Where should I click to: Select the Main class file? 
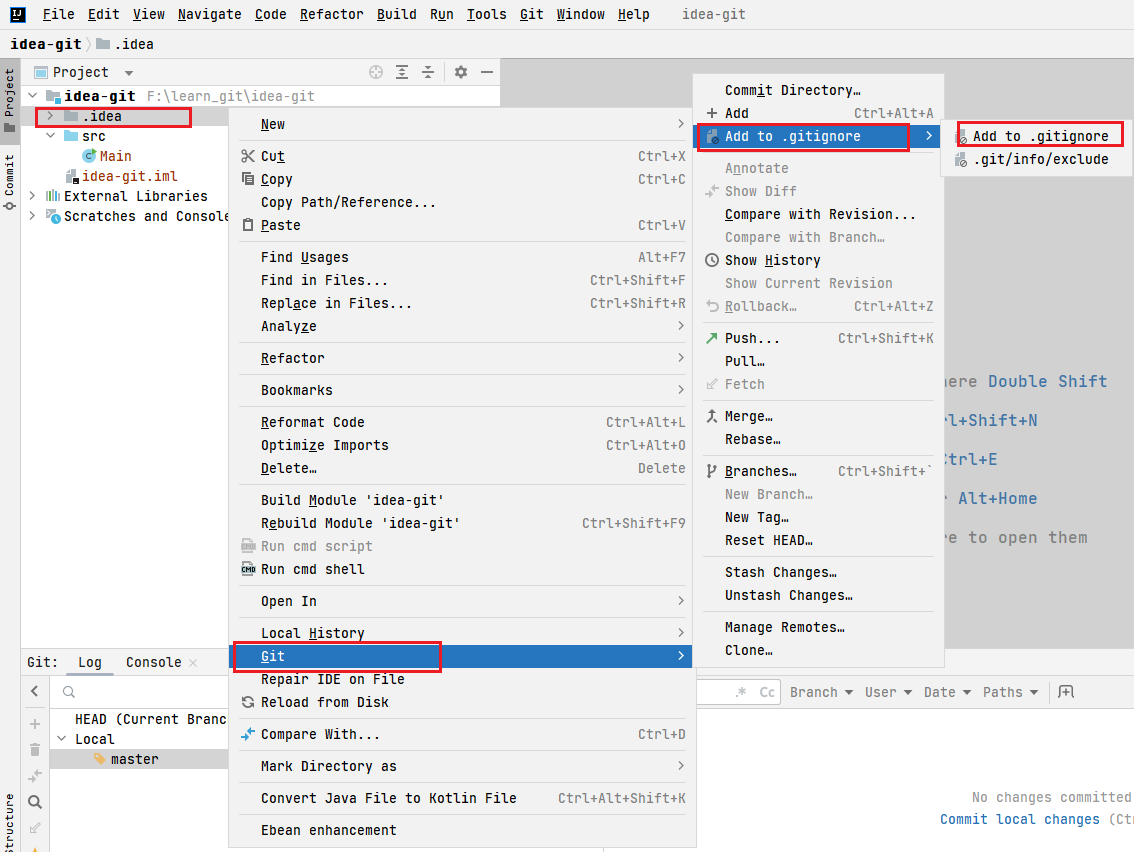115,156
